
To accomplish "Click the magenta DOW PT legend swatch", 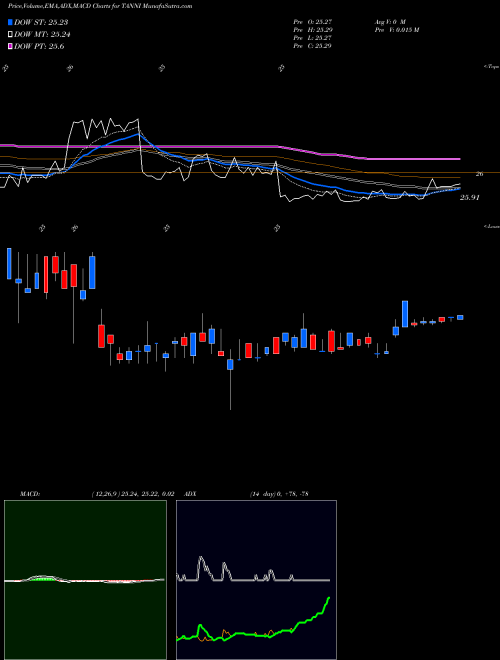I will (10, 46).
